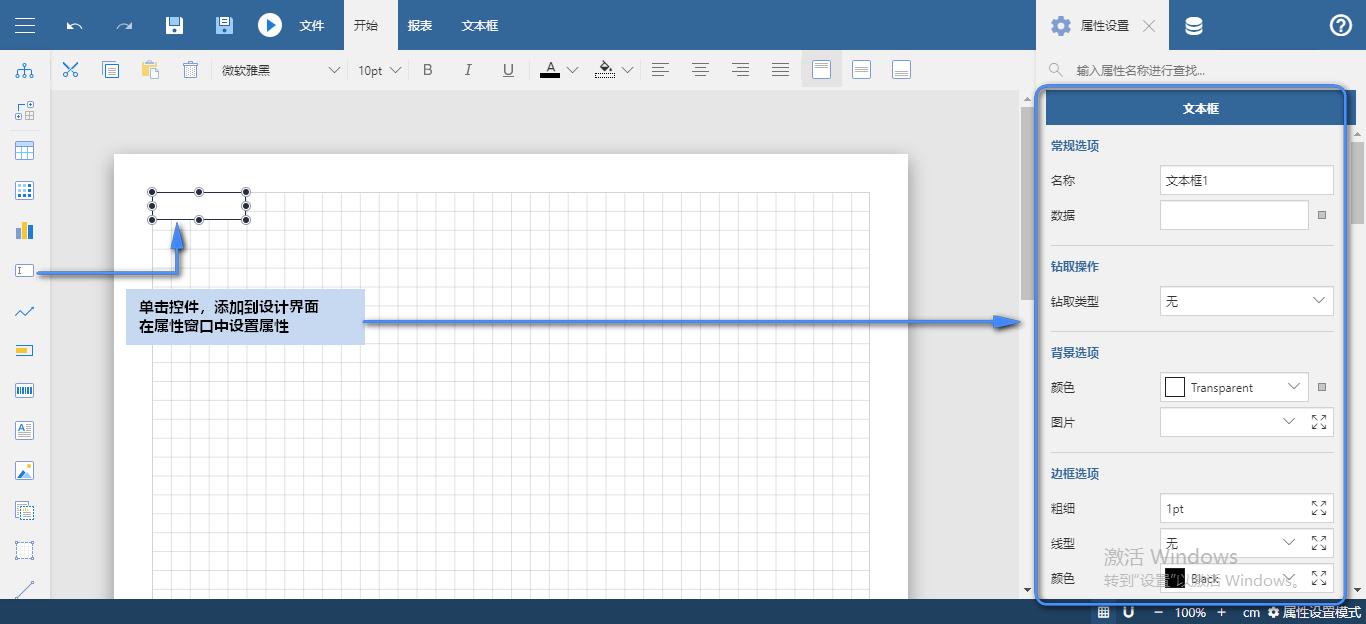The height and width of the screenshot is (624, 1366).
Task: Click the 名称 input field
Action: (1246, 180)
